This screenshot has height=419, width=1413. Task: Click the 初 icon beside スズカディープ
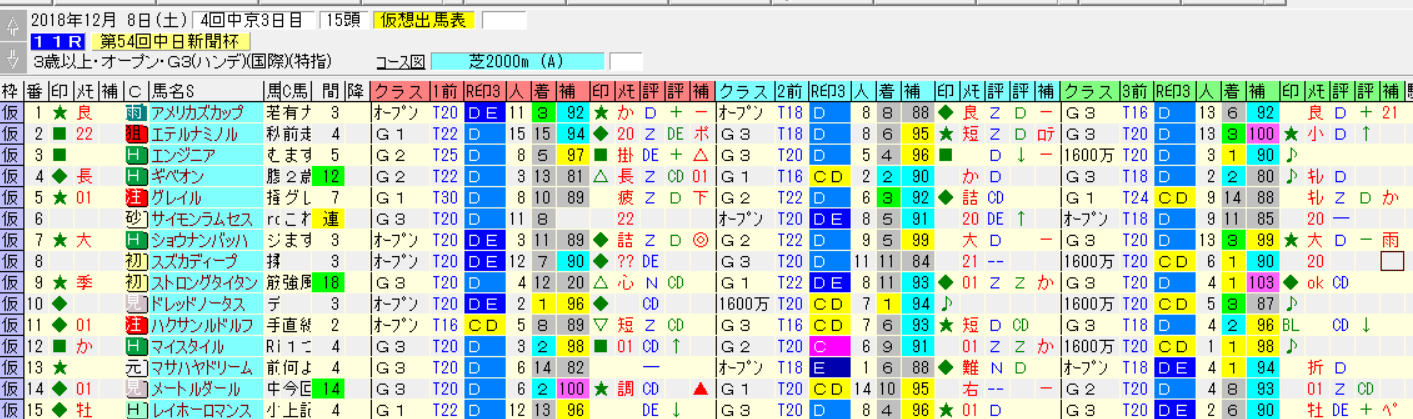pyautogui.click(x=137, y=261)
